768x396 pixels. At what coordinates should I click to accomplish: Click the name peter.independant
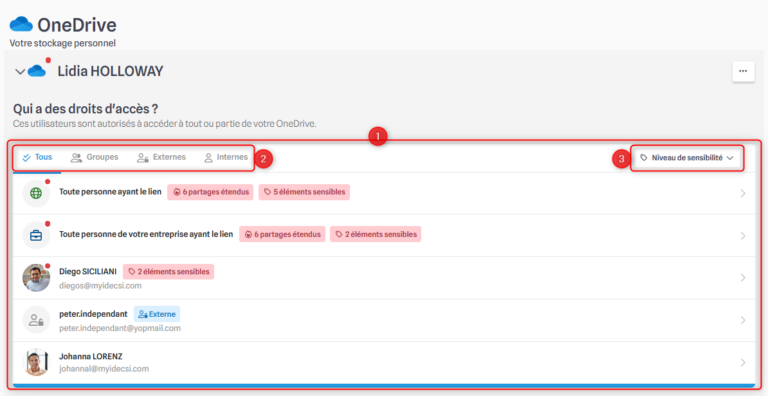click(x=93, y=314)
